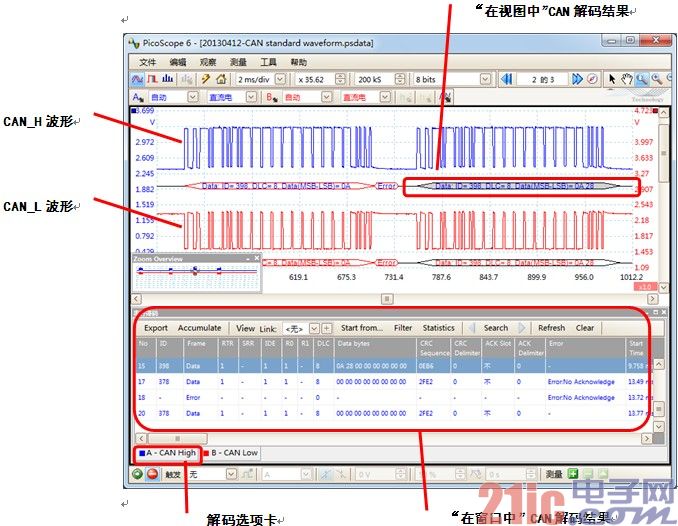Add a measurement with green plus icon
Viewport: 678px width, 526px height.
pyautogui.click(x=573, y=474)
